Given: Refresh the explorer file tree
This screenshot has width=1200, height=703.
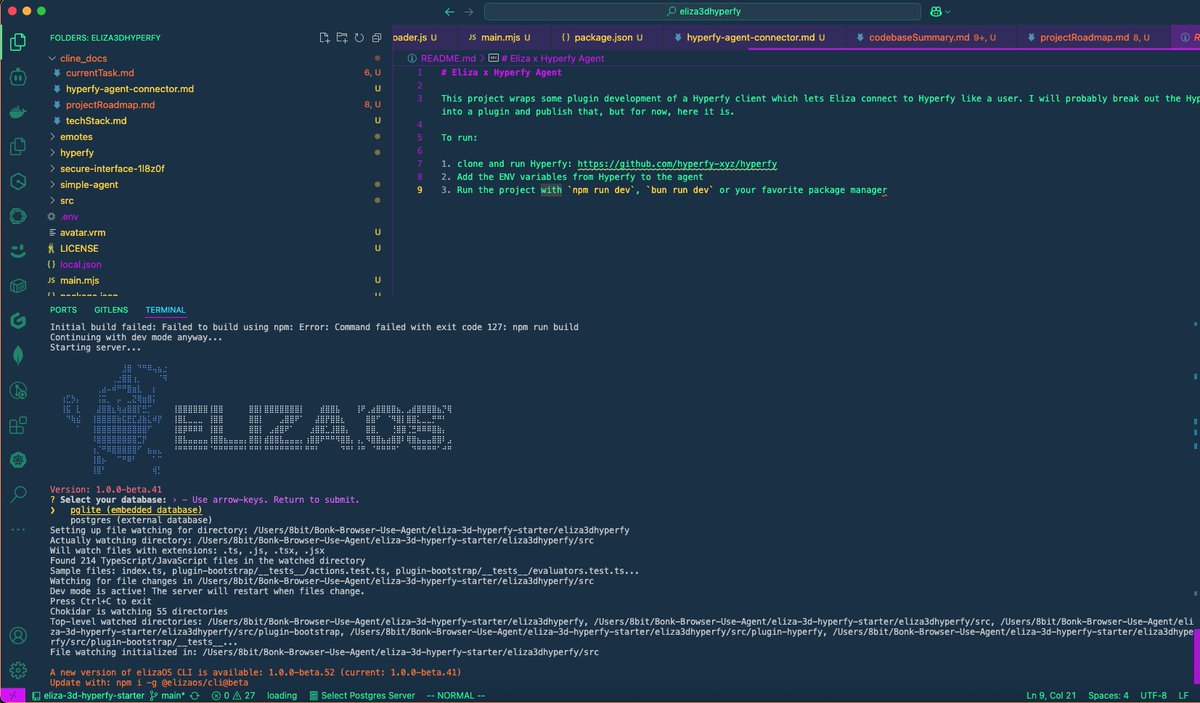Looking at the screenshot, I should point(358,38).
